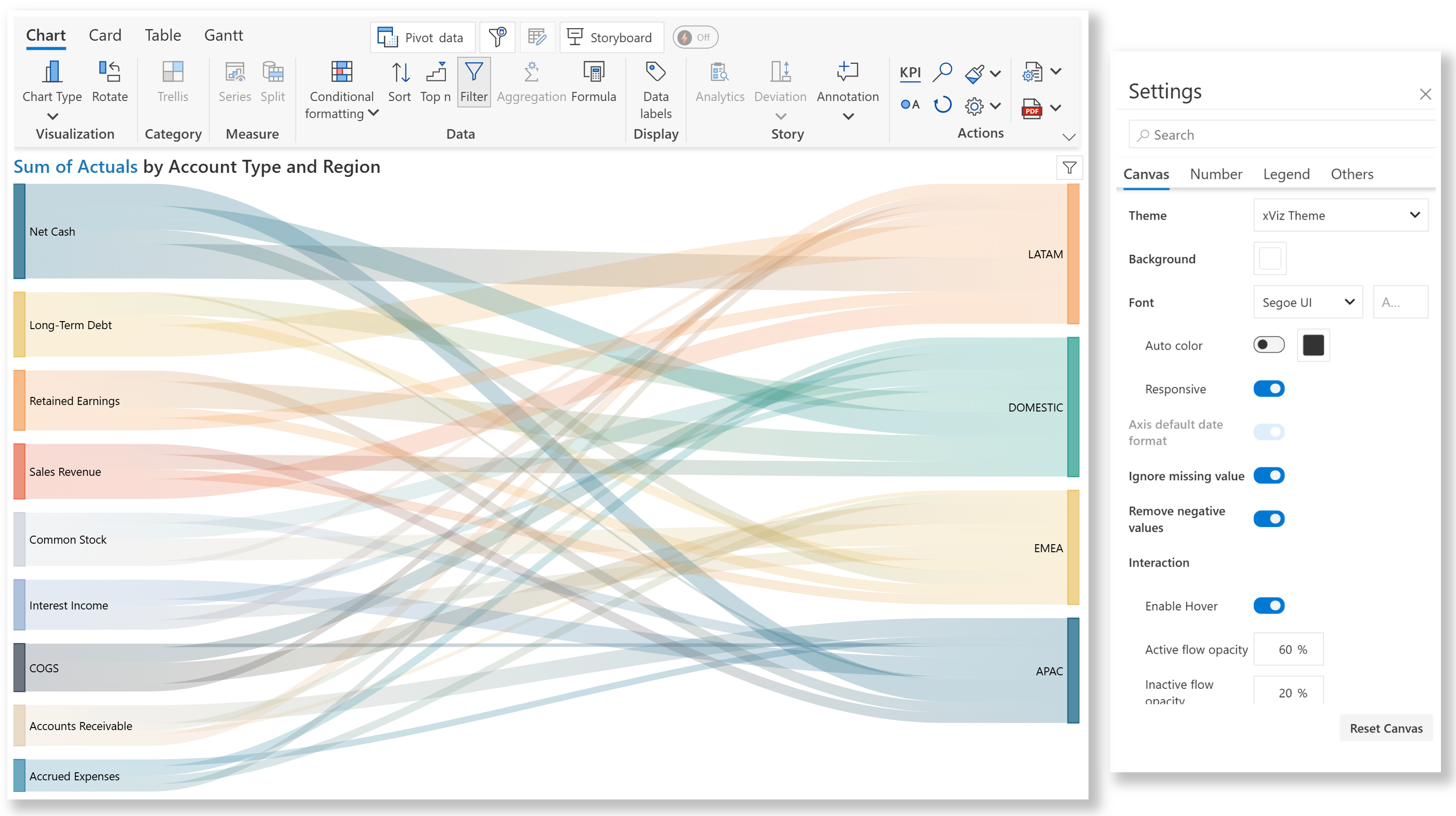Click the Data labels tag icon
The width and height of the screenshot is (1456, 816).
pos(656,72)
